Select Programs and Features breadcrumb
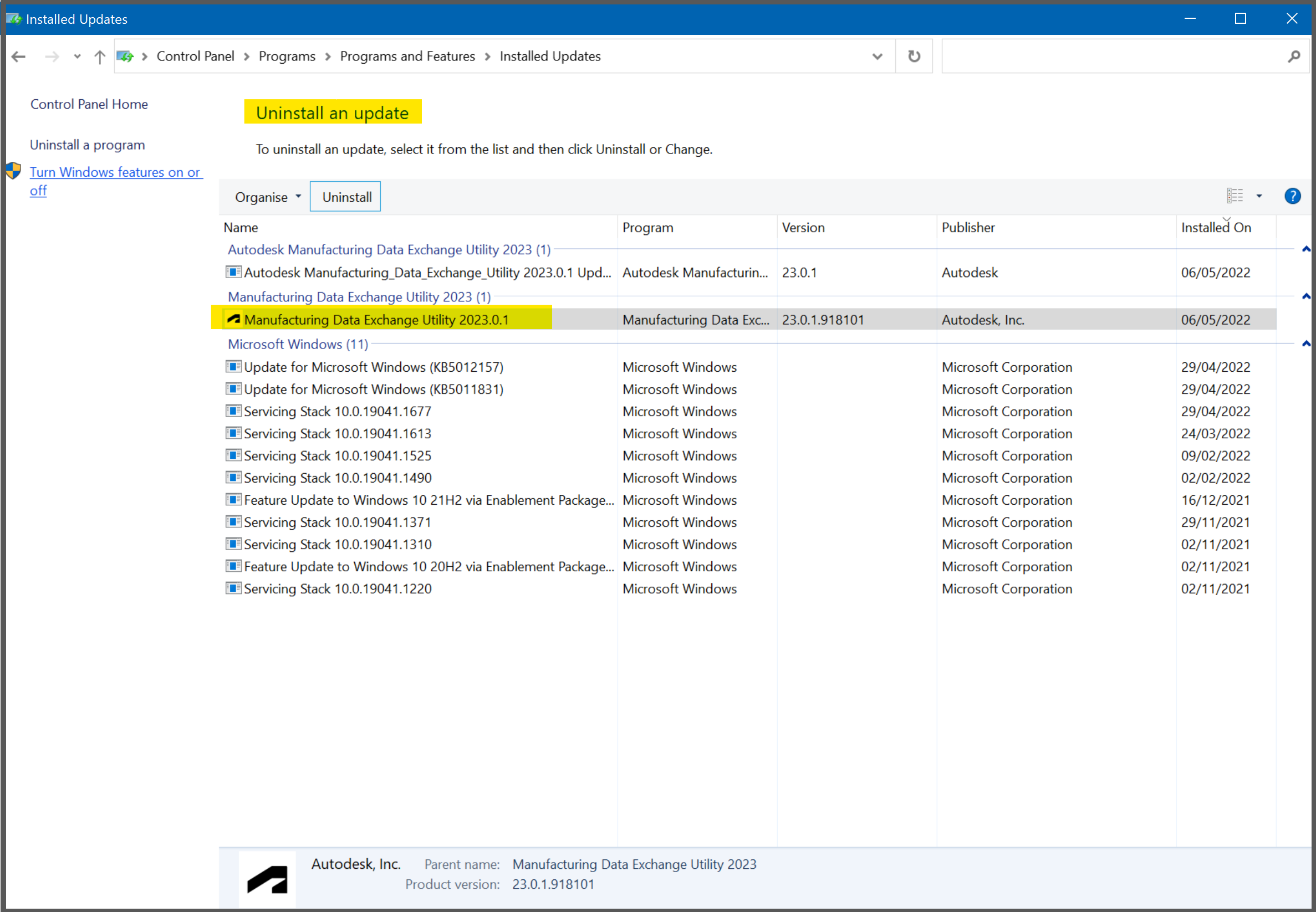Screen dimensions: 1316x912 click(x=407, y=56)
